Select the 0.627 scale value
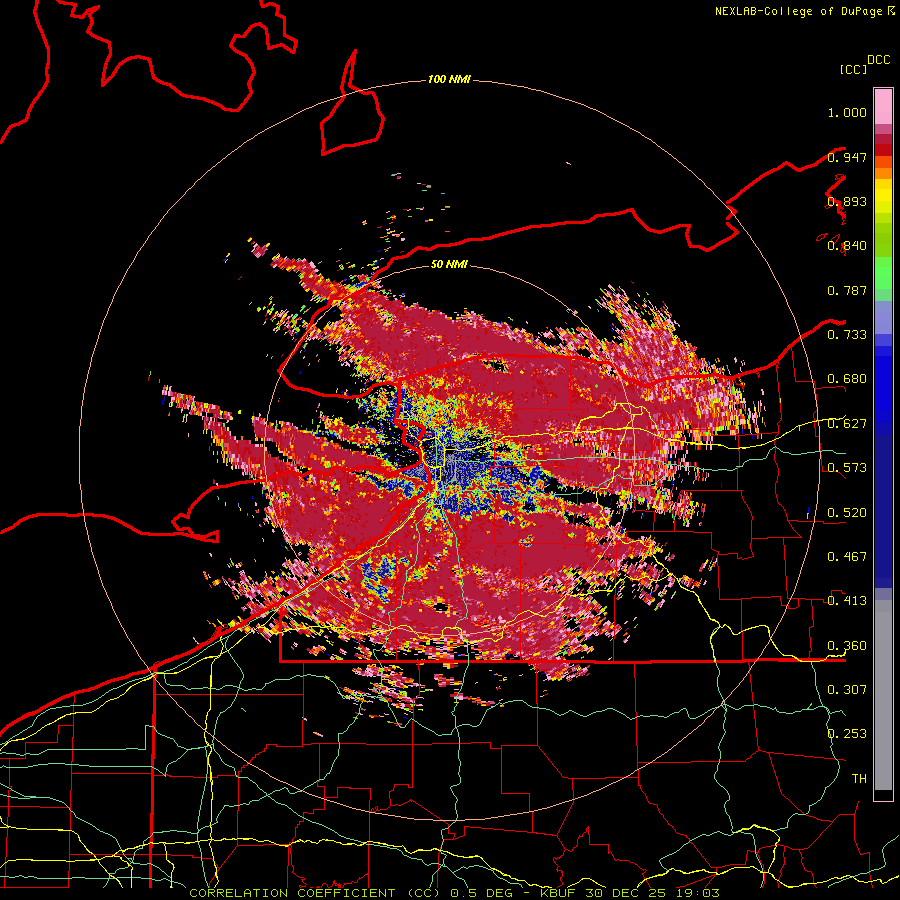Image resolution: width=900 pixels, height=900 pixels. point(847,423)
